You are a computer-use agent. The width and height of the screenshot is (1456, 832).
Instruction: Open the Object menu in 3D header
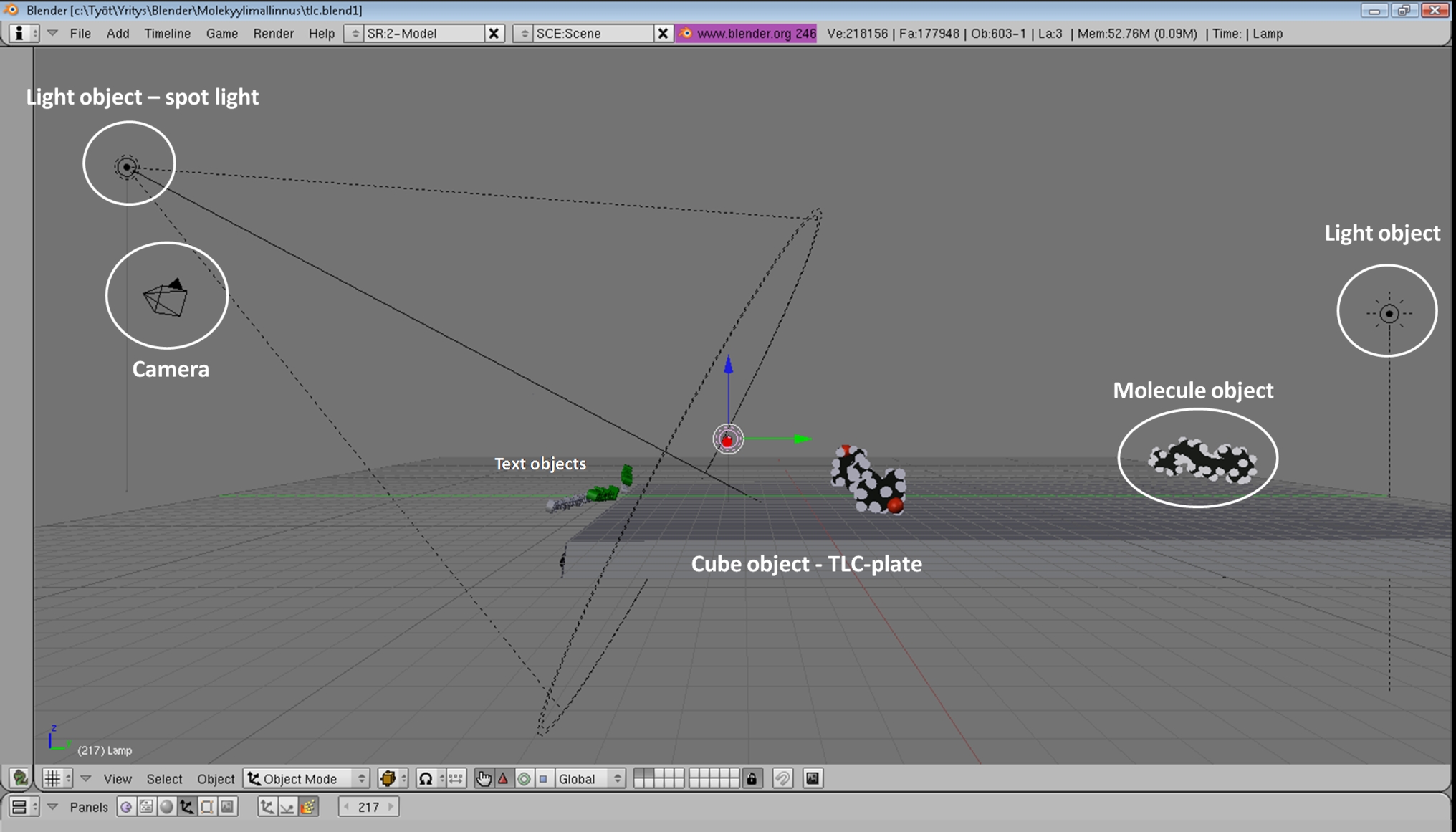(216, 779)
